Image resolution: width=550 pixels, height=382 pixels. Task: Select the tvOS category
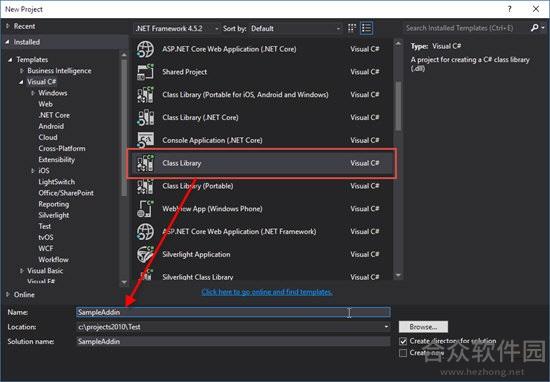click(46, 237)
